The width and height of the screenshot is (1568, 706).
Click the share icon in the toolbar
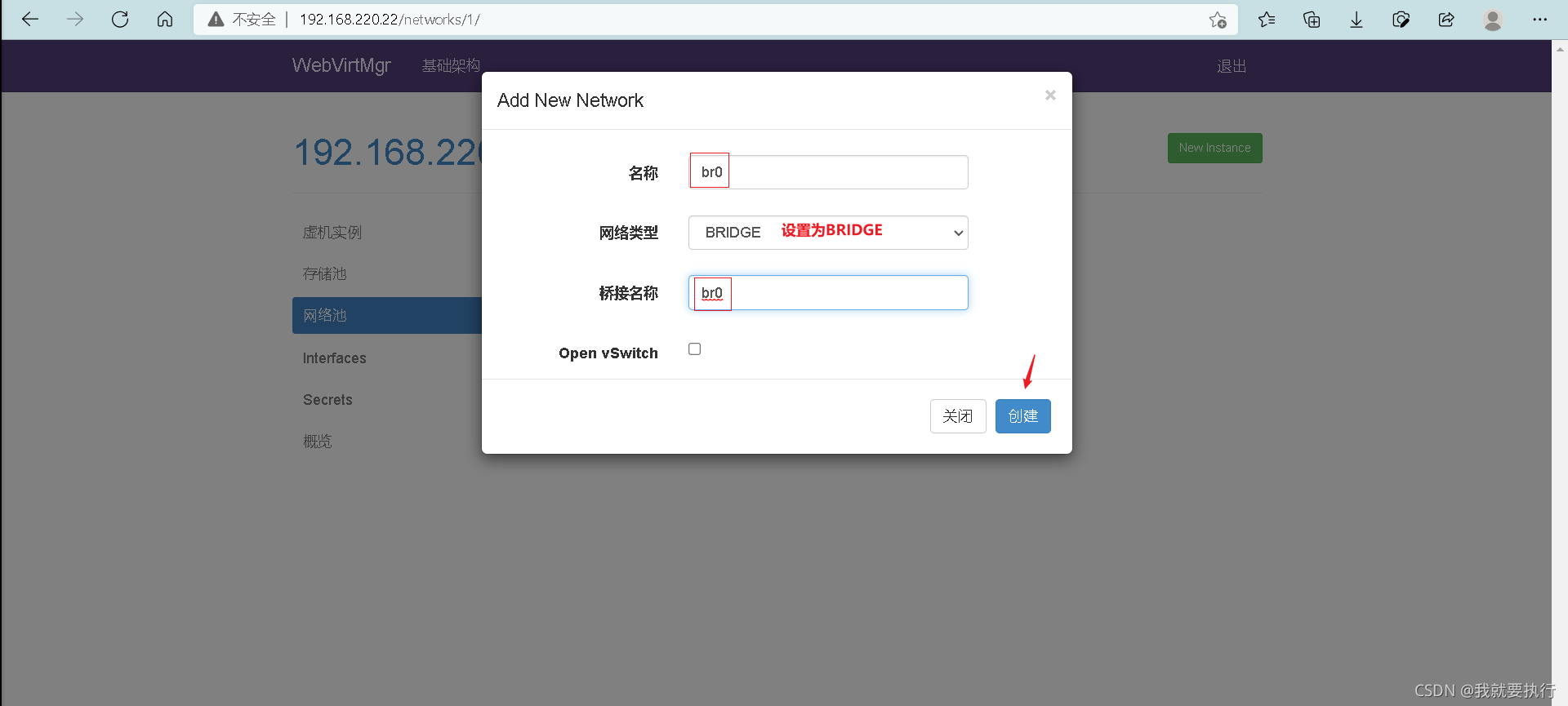(x=1446, y=20)
